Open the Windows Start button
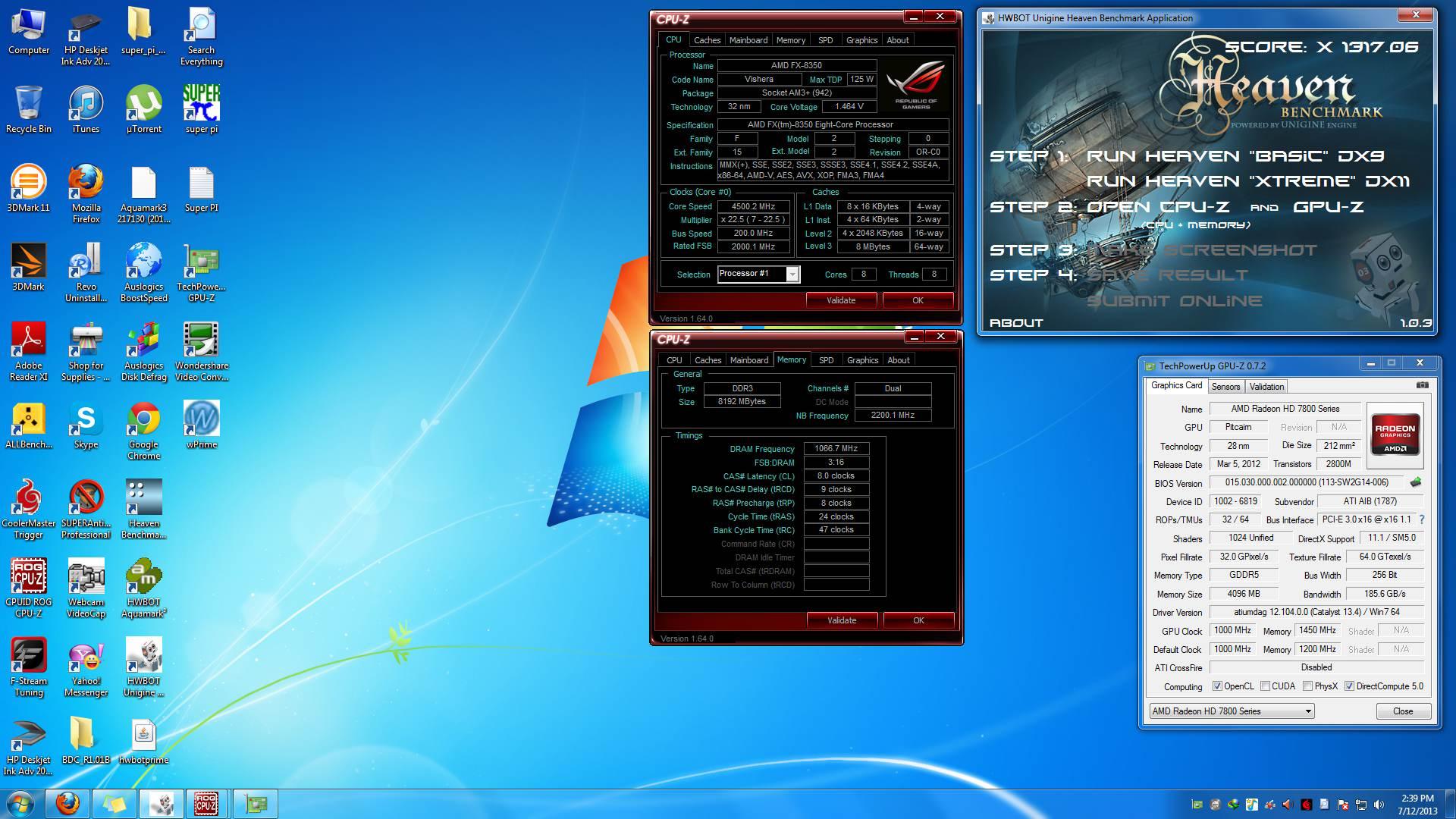Image resolution: width=1456 pixels, height=819 pixels. click(x=20, y=804)
